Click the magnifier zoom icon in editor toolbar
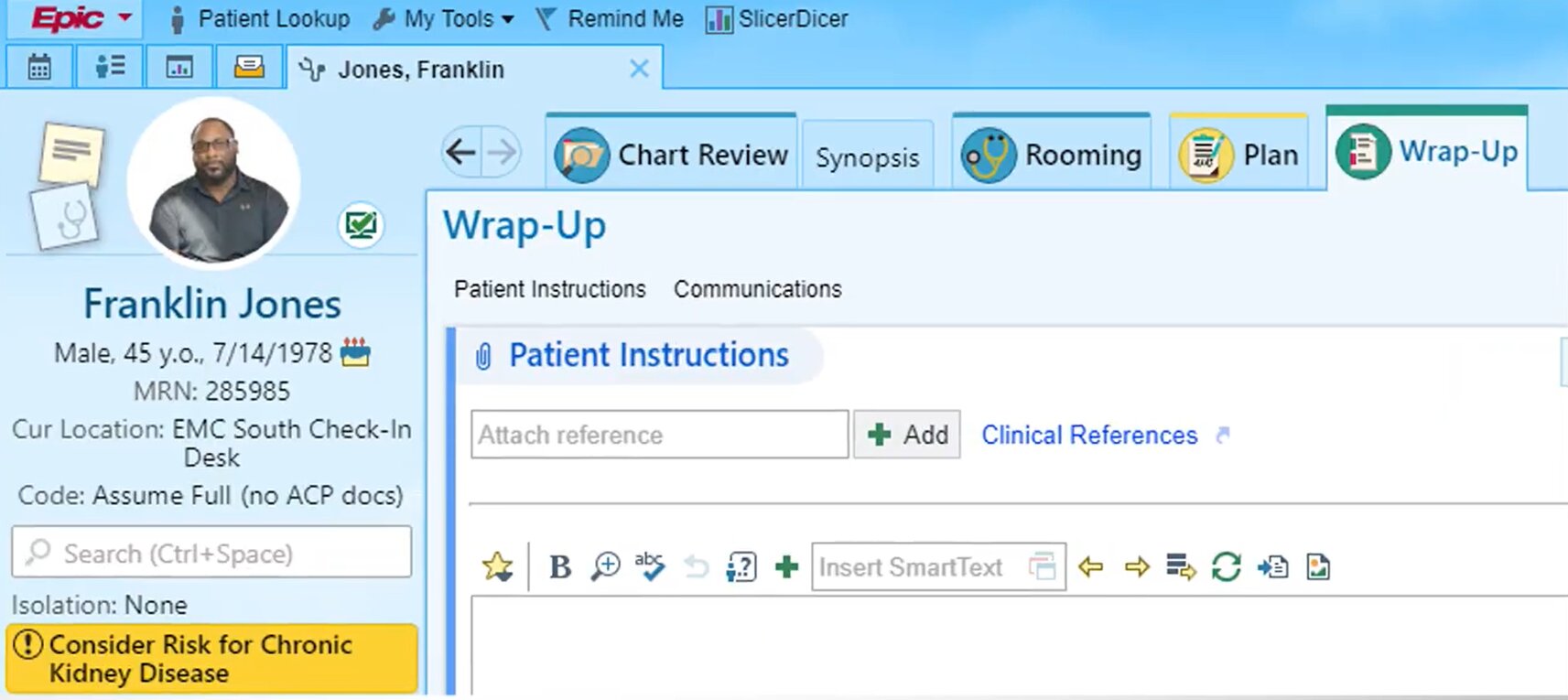1568x700 pixels. 605,567
